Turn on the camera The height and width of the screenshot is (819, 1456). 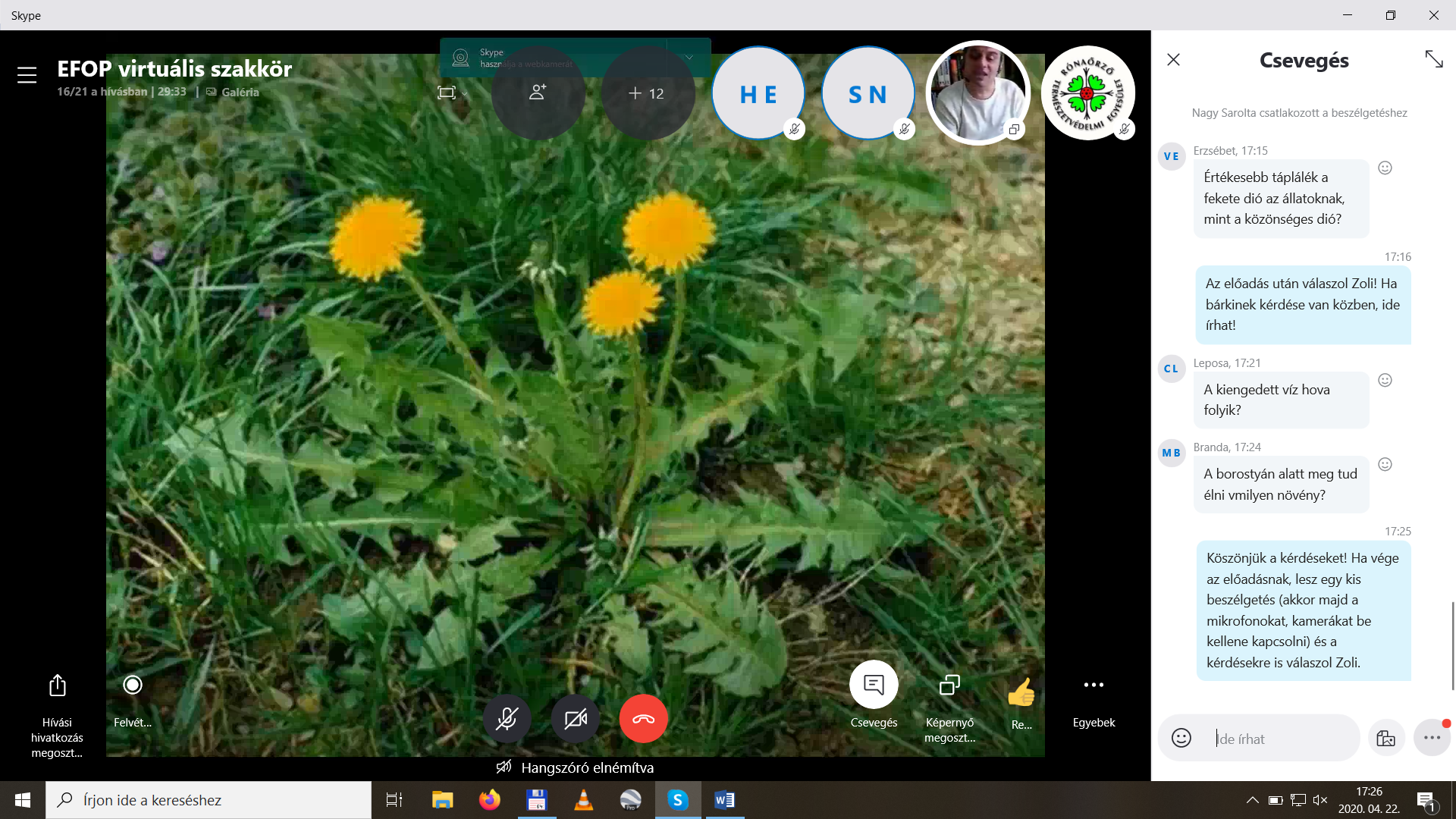(x=576, y=718)
